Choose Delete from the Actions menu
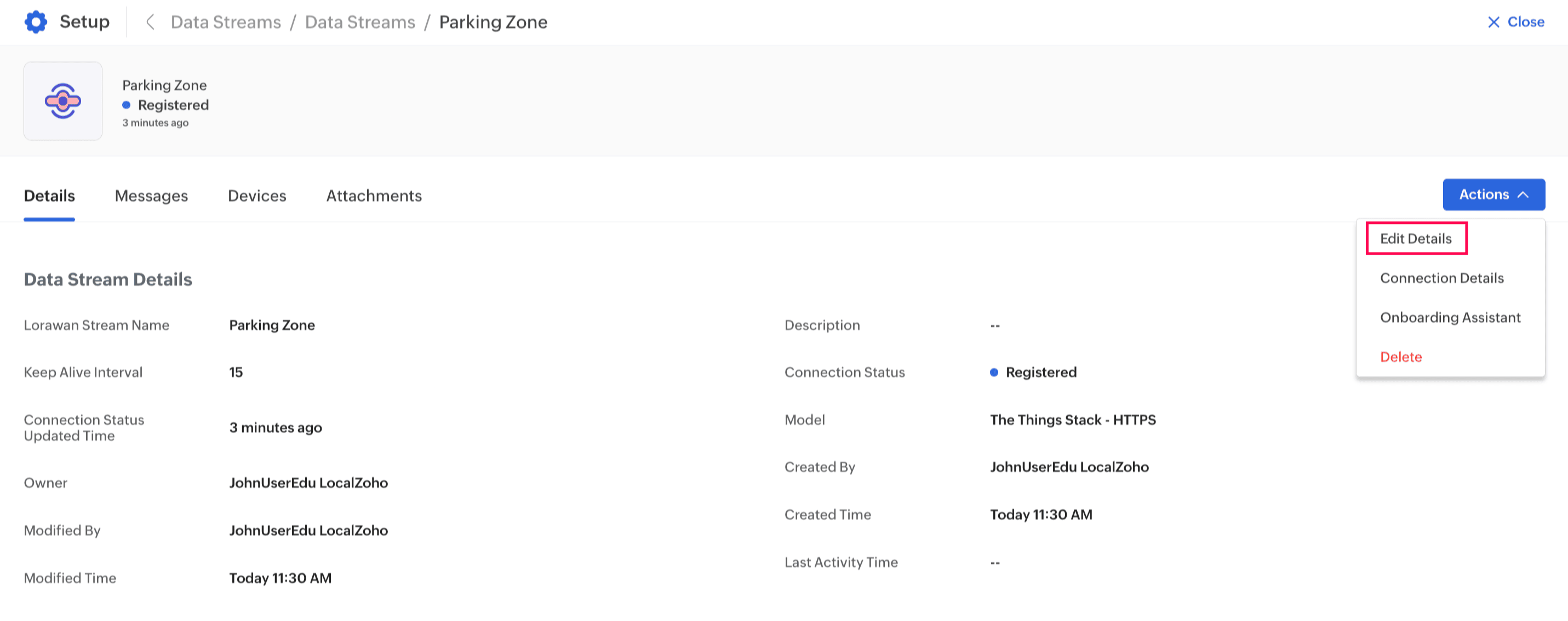The width and height of the screenshot is (1568, 621). [x=1400, y=357]
